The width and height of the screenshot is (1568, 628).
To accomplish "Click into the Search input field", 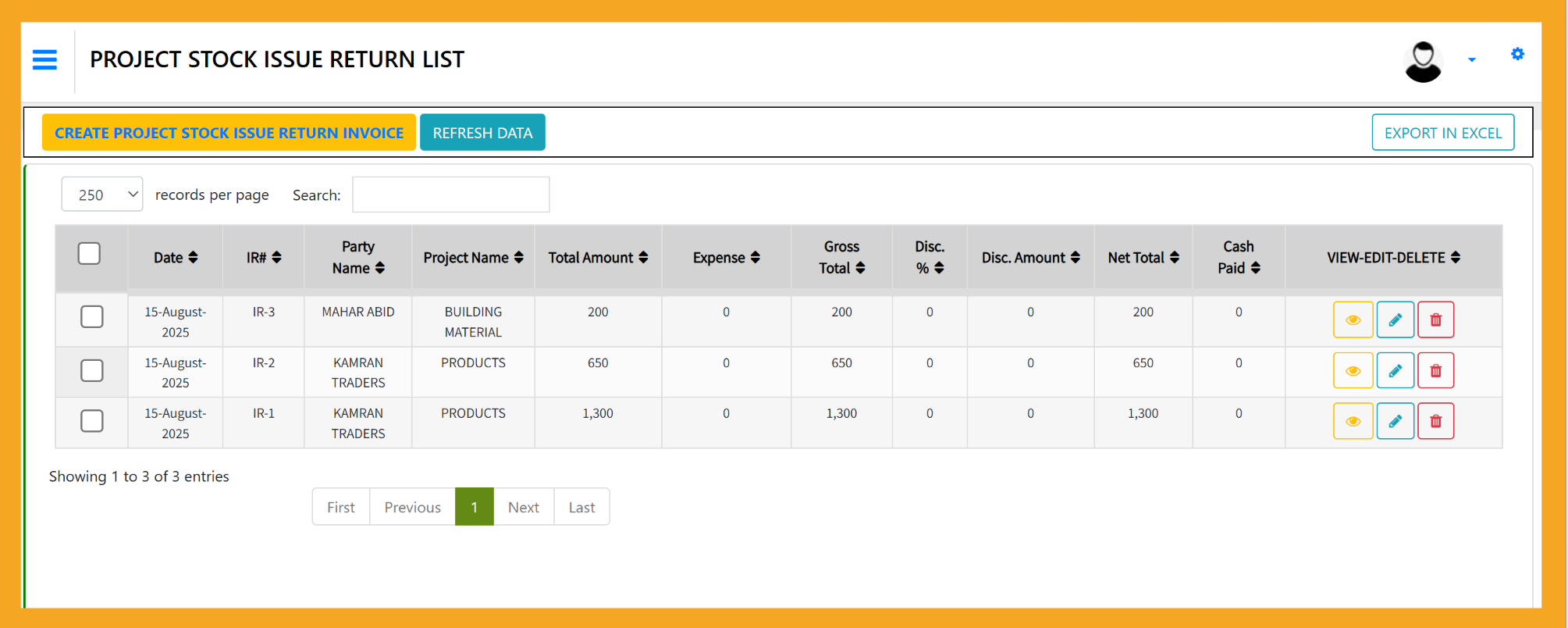I will coord(450,194).
